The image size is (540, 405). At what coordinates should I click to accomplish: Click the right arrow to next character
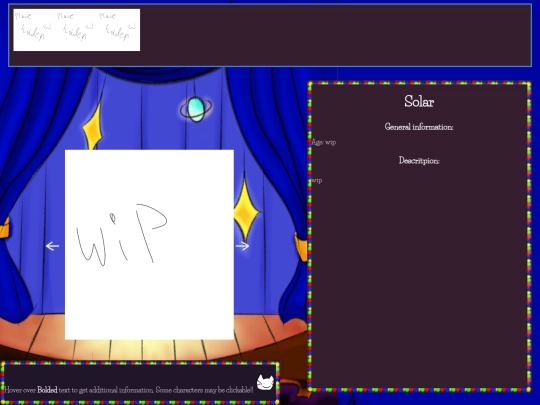point(243,246)
